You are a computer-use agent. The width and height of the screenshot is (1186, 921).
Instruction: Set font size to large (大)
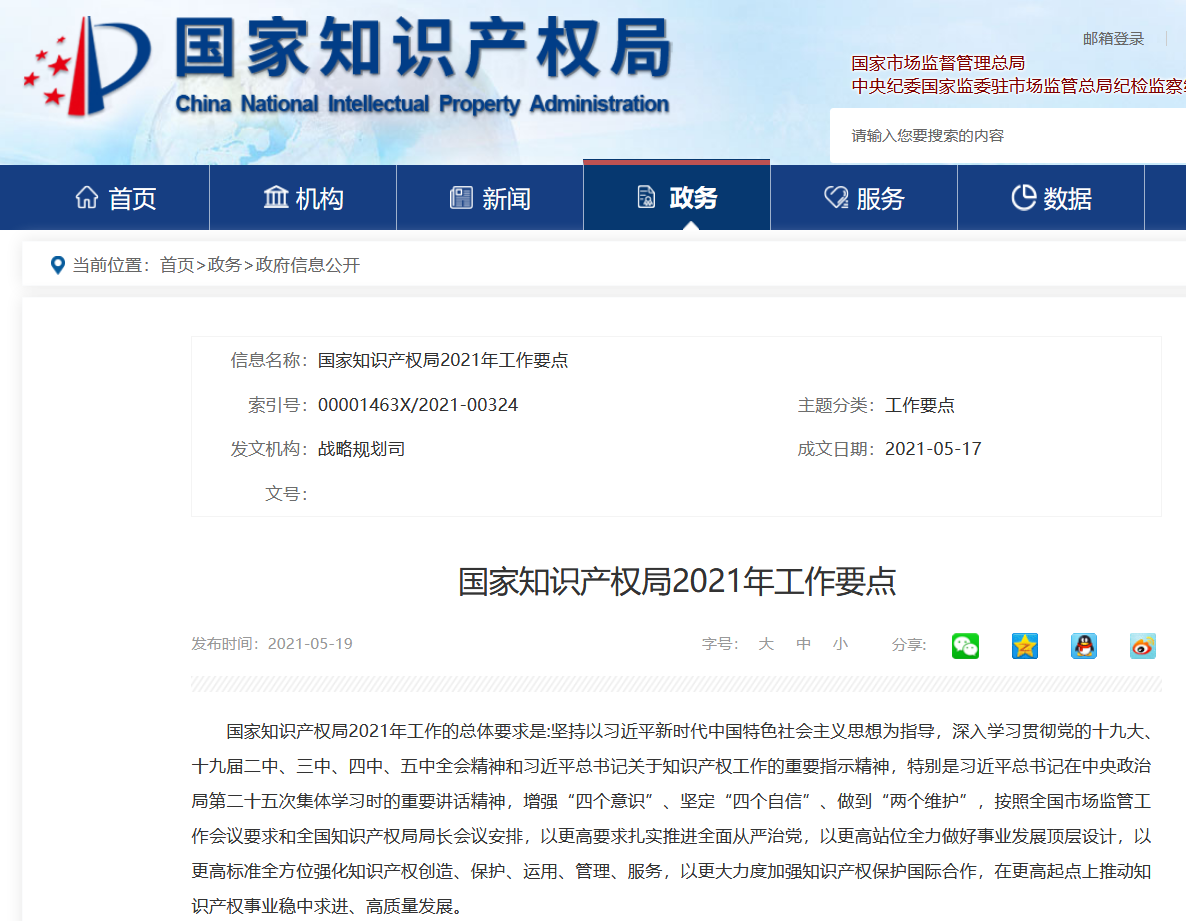766,644
